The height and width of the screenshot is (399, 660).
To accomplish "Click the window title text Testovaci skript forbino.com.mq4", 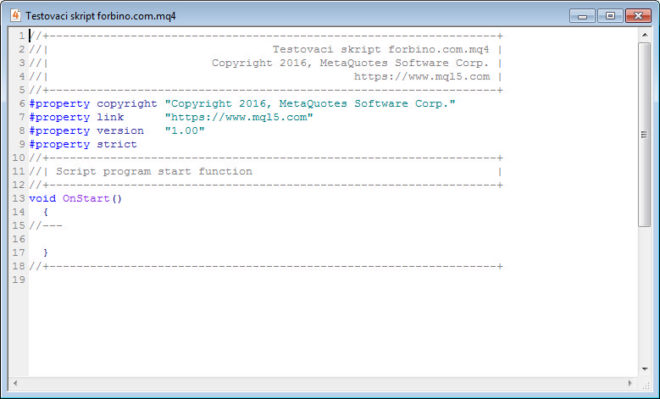I will click(x=101, y=16).
